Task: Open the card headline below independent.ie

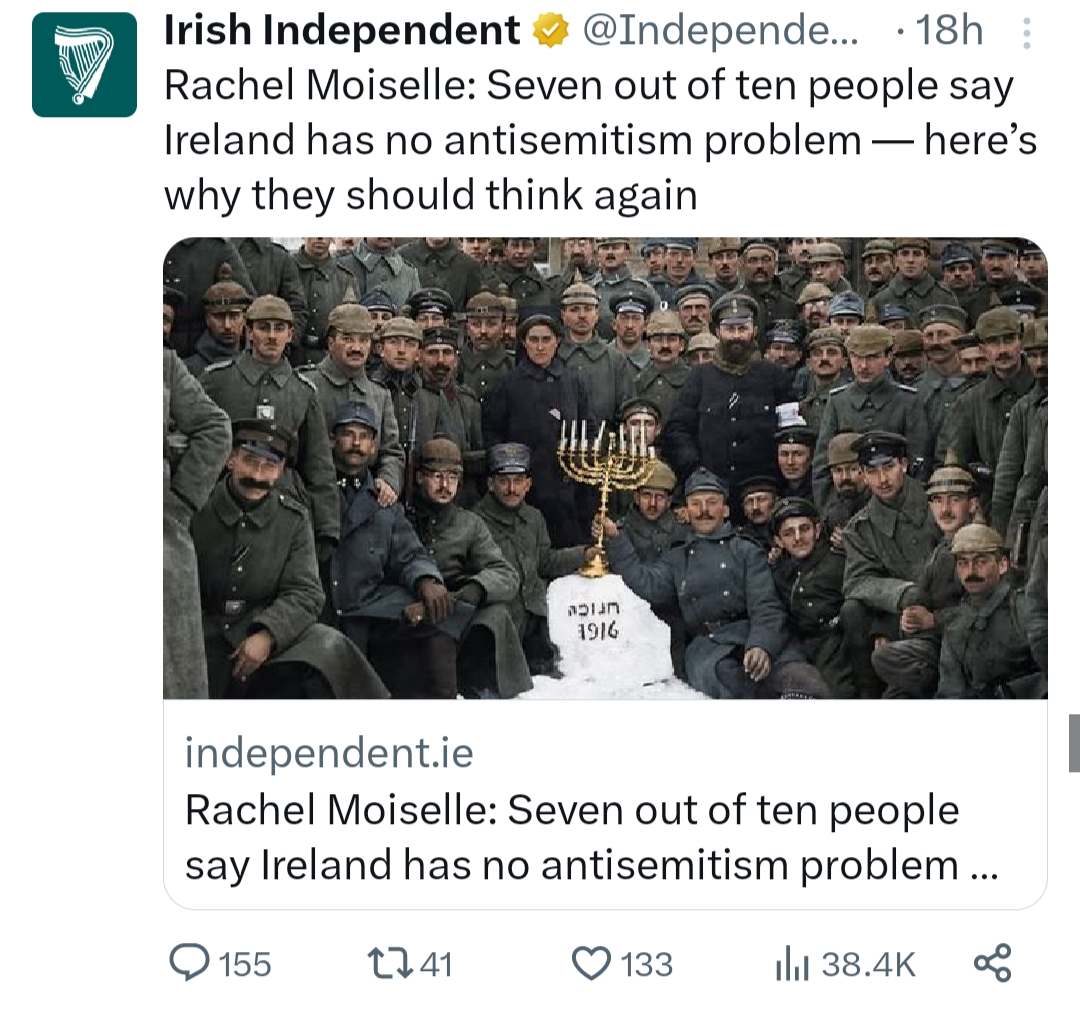Action: click(592, 837)
